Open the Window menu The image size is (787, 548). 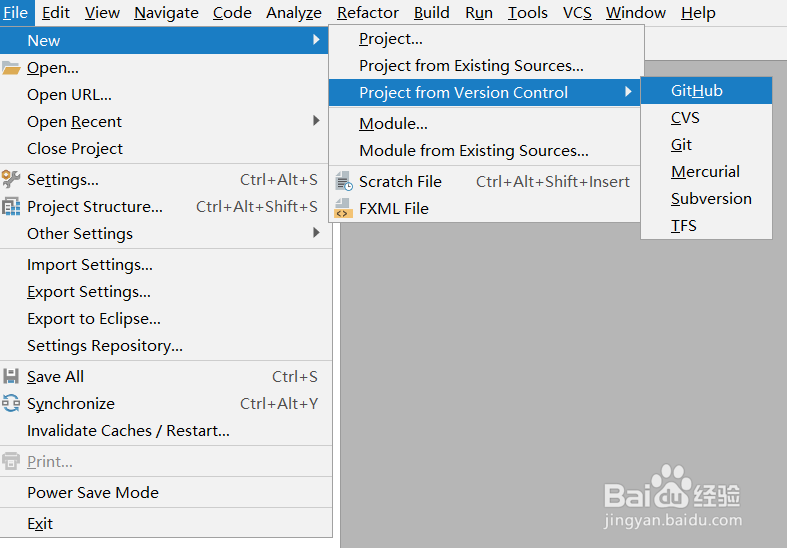[x=636, y=13]
